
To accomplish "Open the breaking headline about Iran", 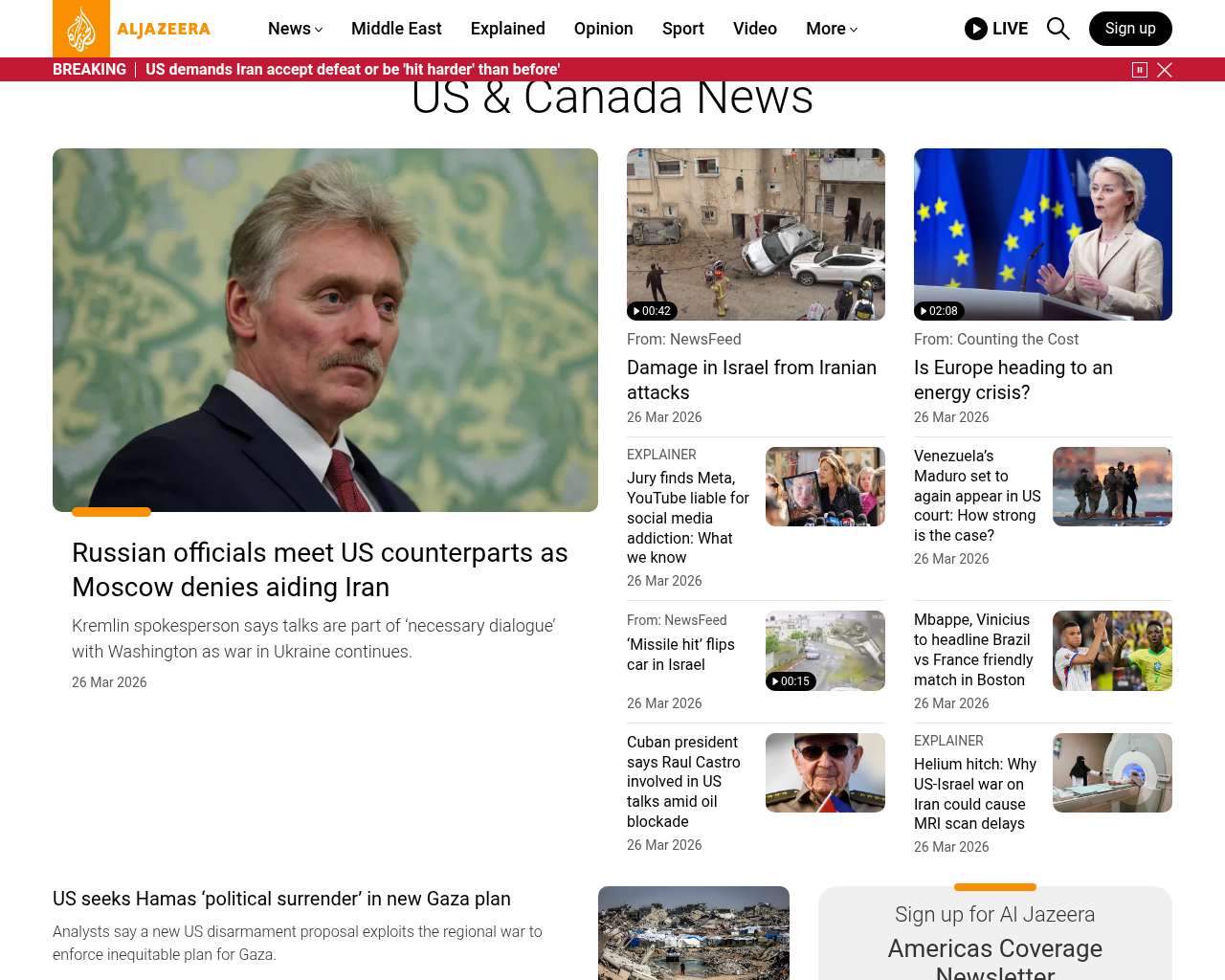I will click(352, 70).
